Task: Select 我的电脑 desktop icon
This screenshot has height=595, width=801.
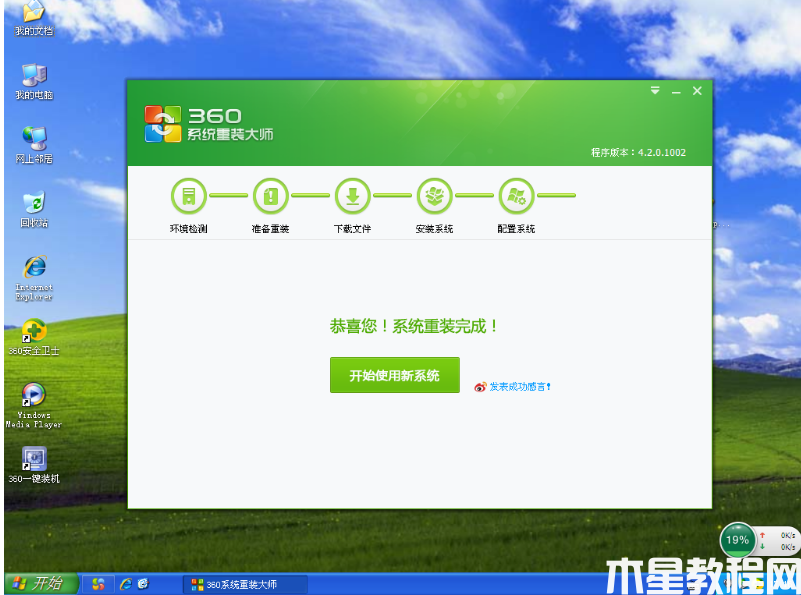Action: pyautogui.click(x=34, y=82)
